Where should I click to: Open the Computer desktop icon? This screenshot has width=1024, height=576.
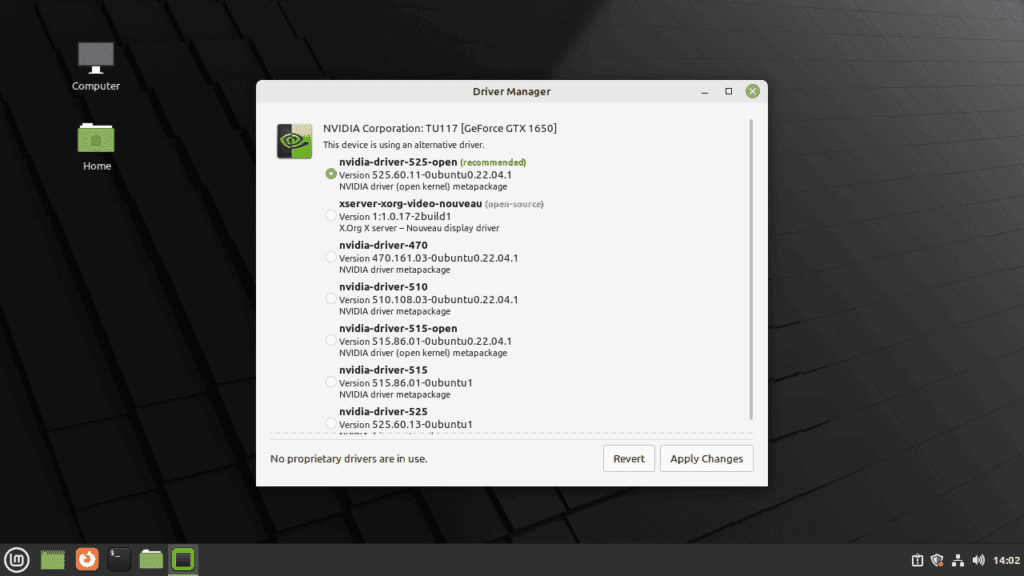click(x=96, y=67)
